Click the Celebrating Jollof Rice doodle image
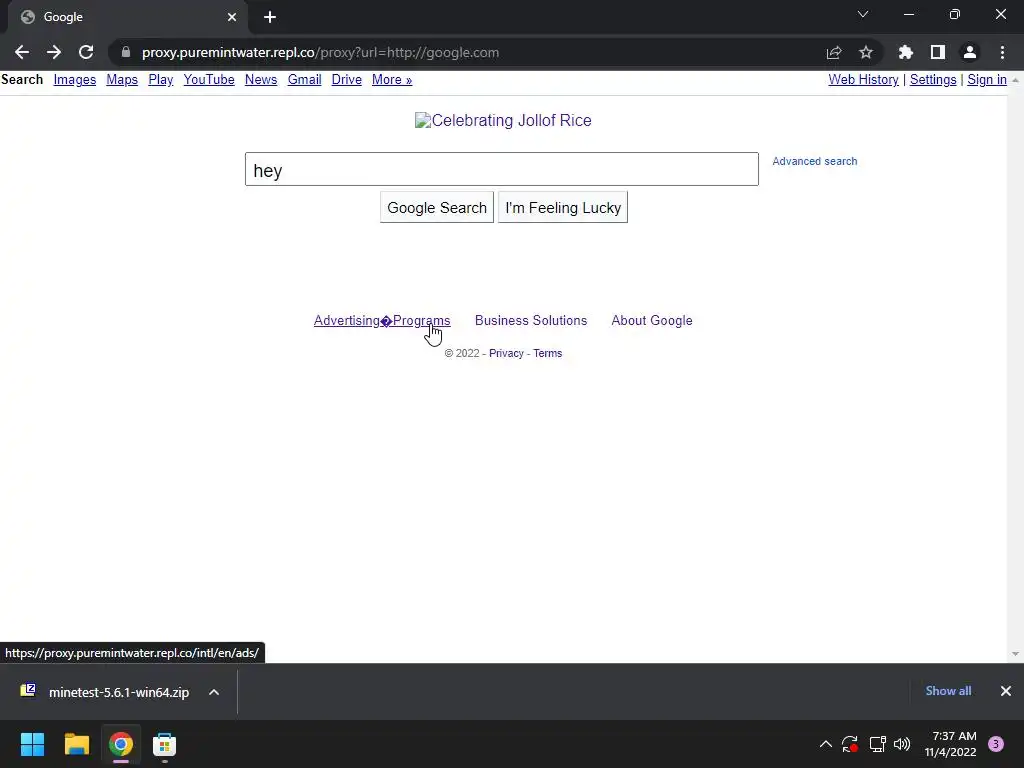The width and height of the screenshot is (1024, 768). tap(503, 120)
